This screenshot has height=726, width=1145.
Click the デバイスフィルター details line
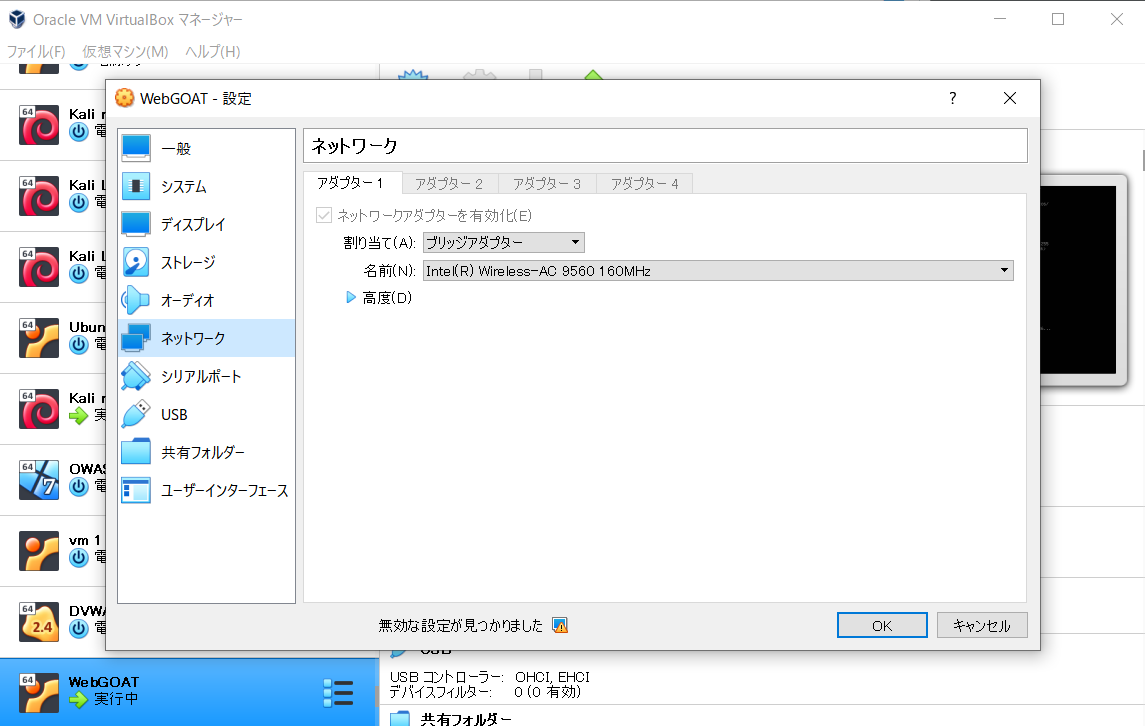485,692
